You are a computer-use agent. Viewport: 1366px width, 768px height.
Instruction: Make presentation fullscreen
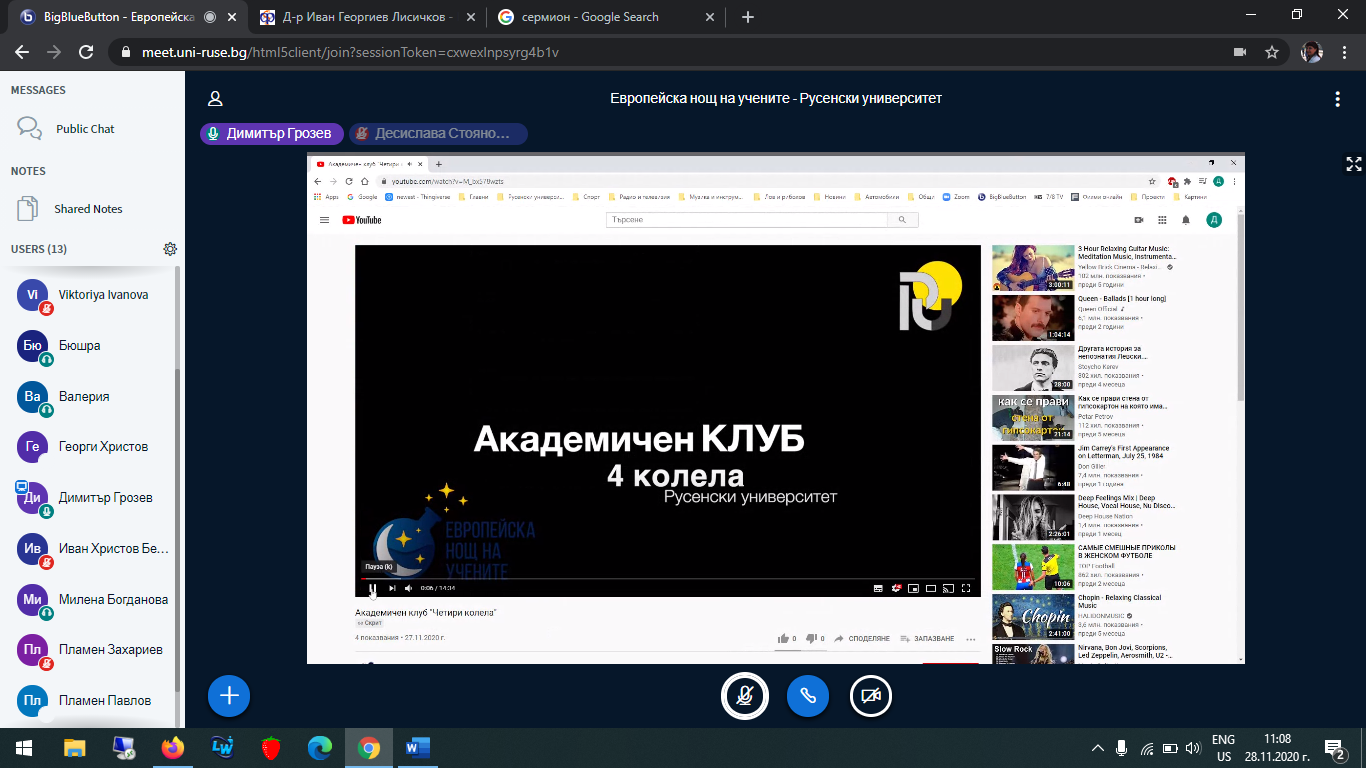pyautogui.click(x=1353, y=165)
